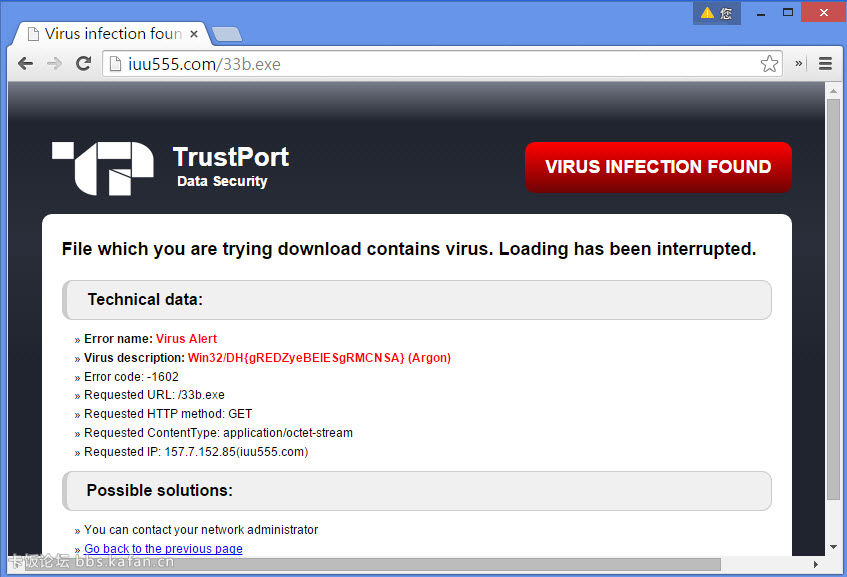Click the Technical data section header
Viewport: 847px width, 577px height.
pyautogui.click(x=417, y=300)
